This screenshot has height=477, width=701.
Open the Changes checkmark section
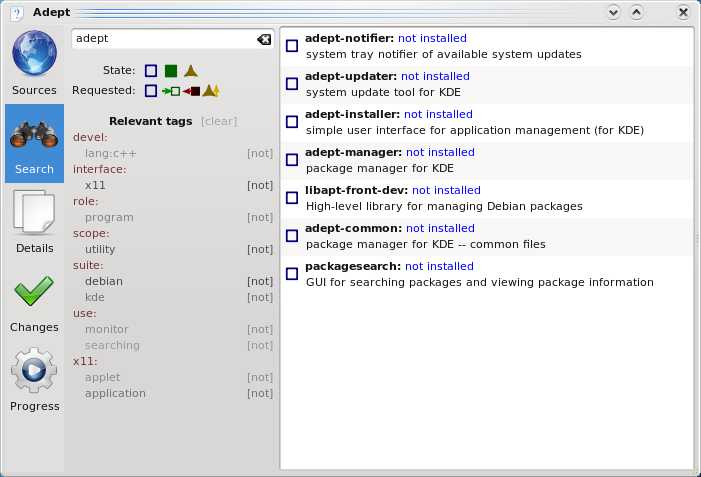click(34, 302)
